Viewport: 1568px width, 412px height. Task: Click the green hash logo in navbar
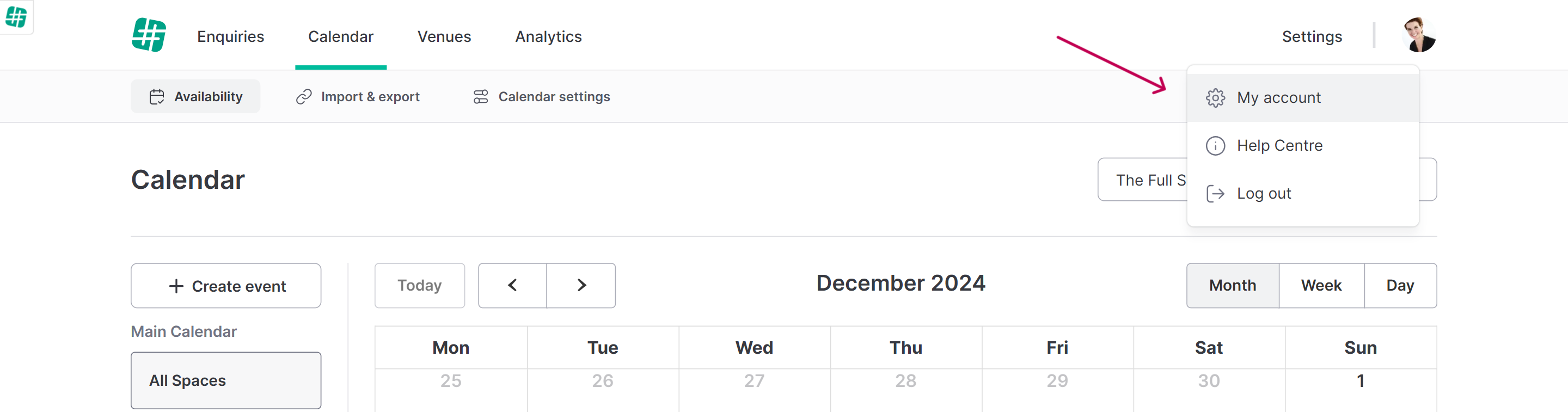coord(149,35)
